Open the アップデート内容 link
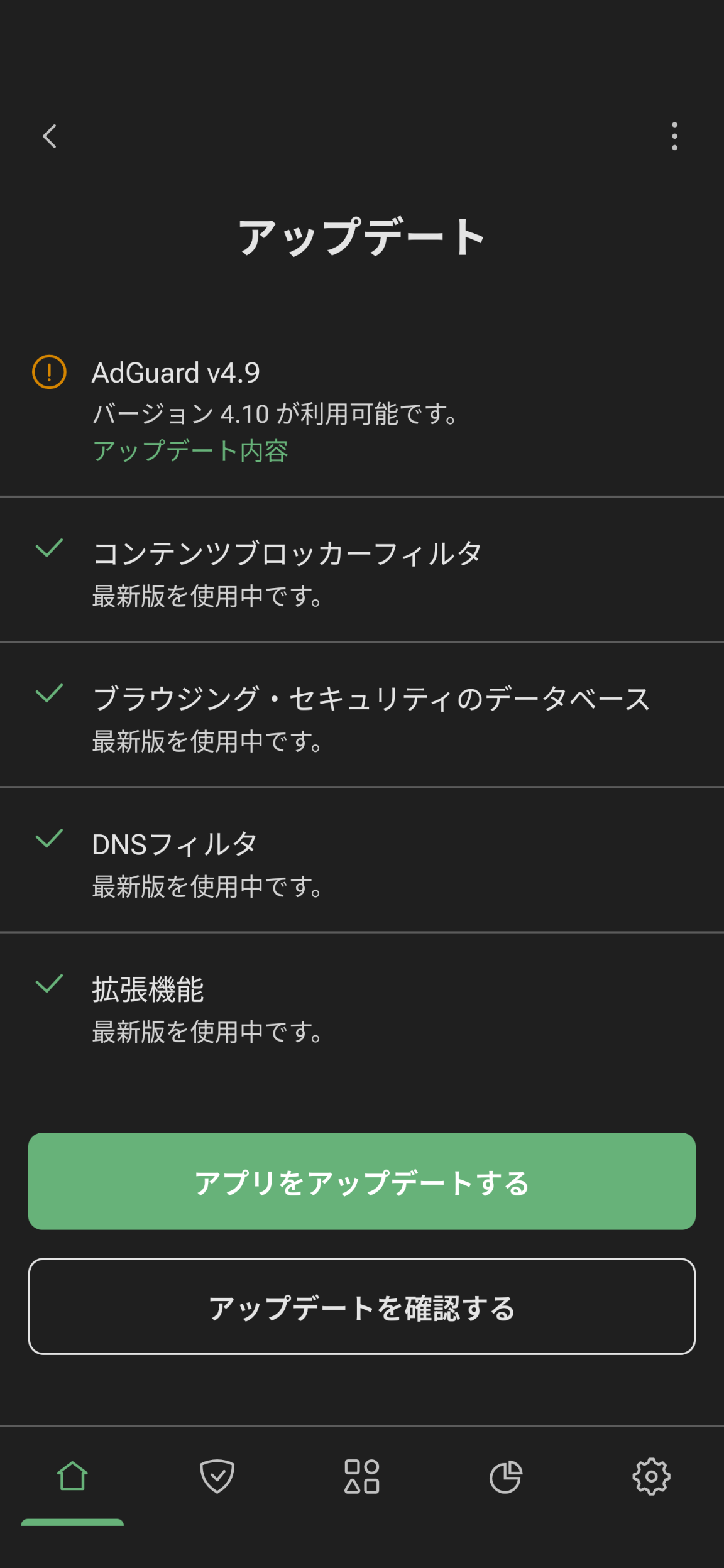 (190, 452)
